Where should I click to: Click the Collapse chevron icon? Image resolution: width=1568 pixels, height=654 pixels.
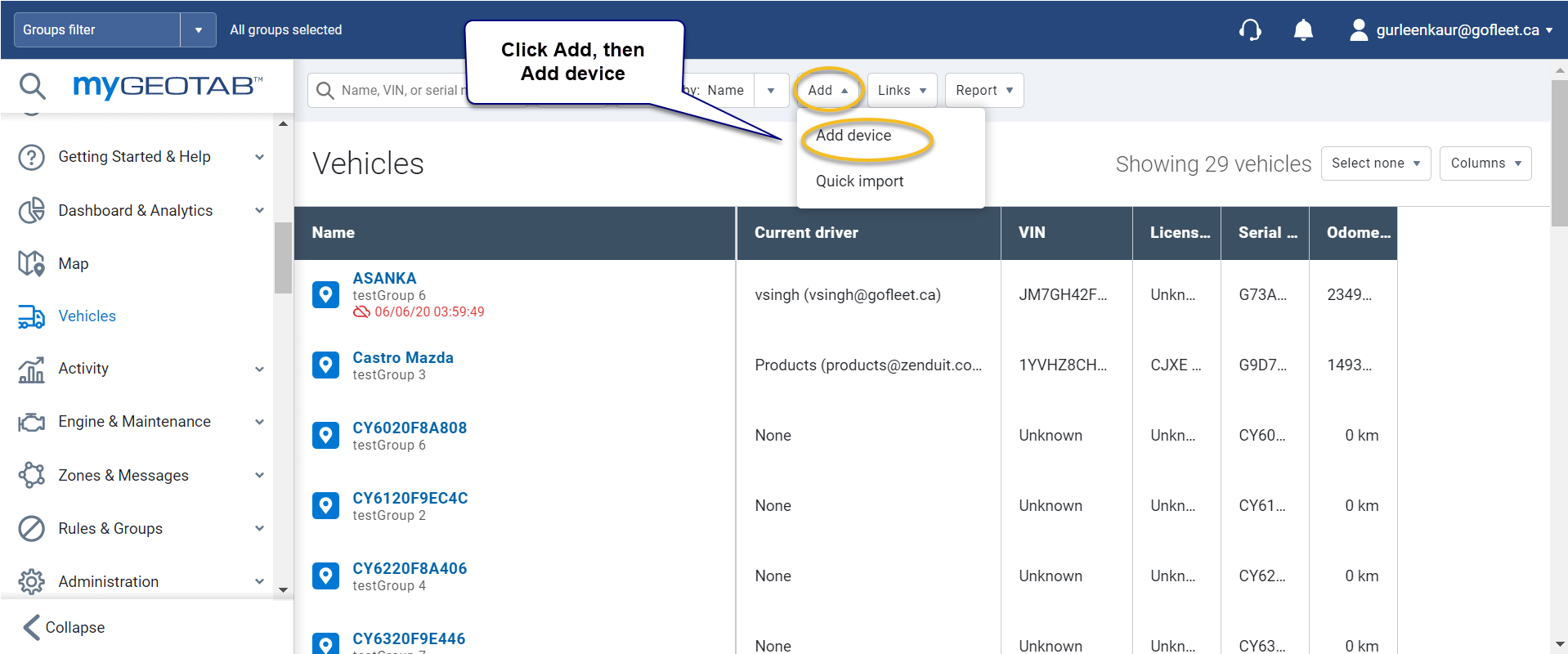tap(31, 627)
